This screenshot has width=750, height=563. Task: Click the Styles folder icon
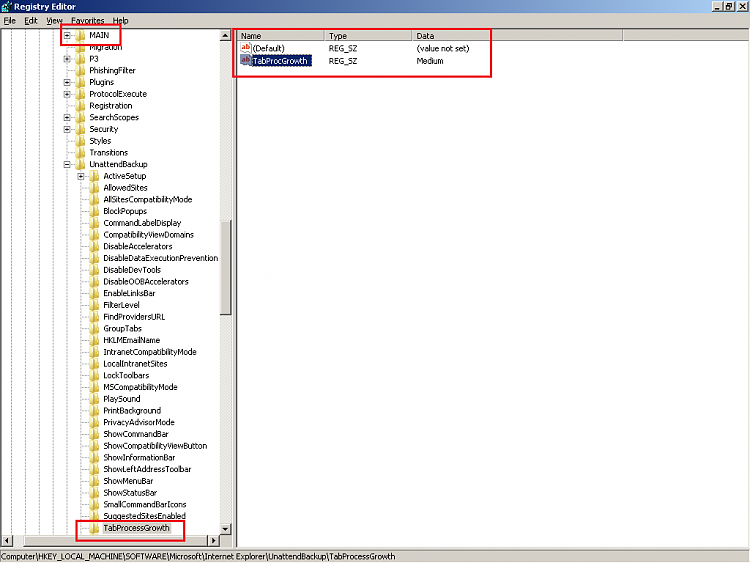coord(80,141)
